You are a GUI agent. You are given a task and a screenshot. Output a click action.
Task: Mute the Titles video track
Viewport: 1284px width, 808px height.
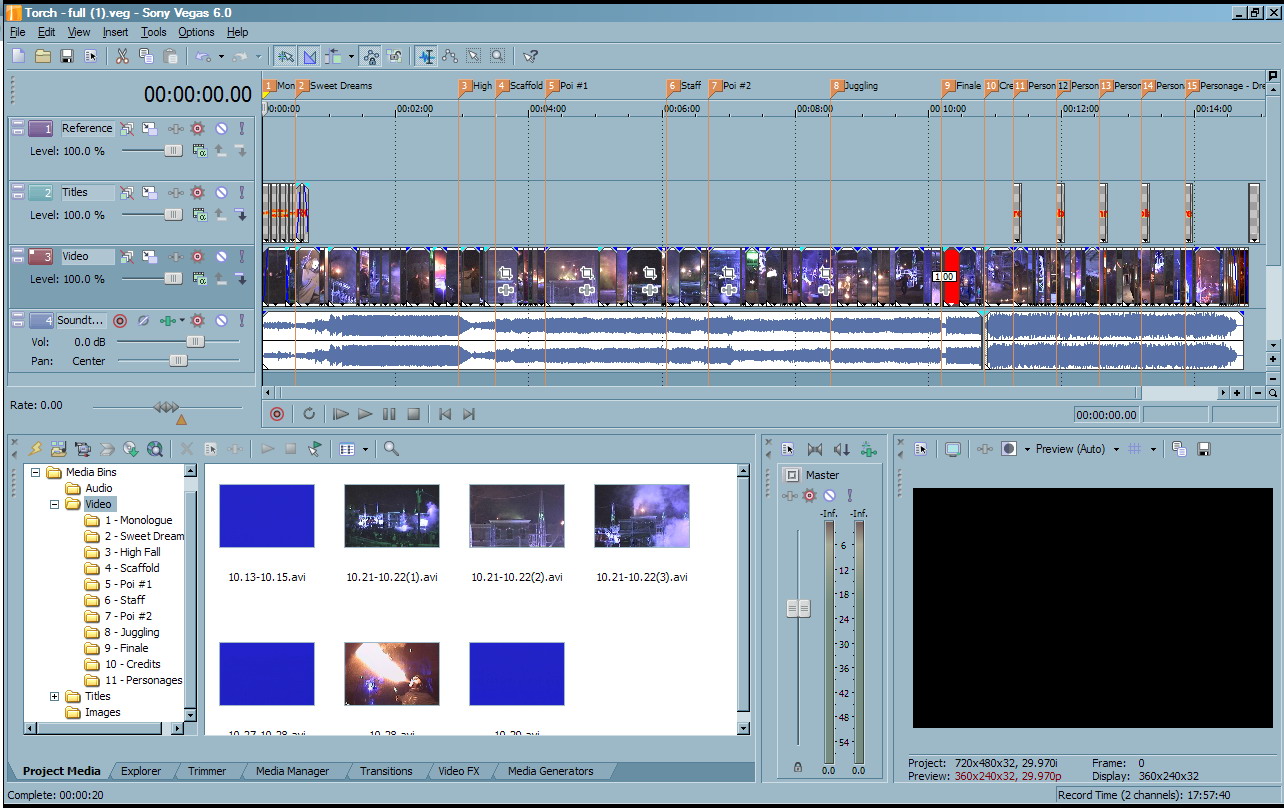221,193
